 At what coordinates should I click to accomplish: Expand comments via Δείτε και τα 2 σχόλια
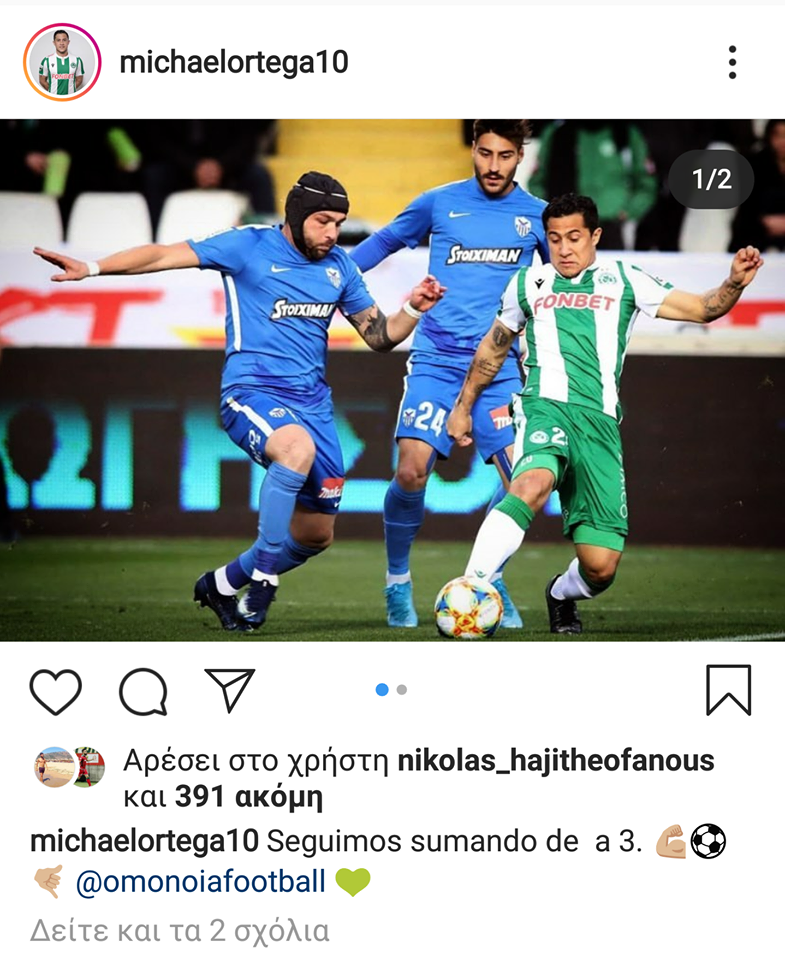tap(179, 930)
